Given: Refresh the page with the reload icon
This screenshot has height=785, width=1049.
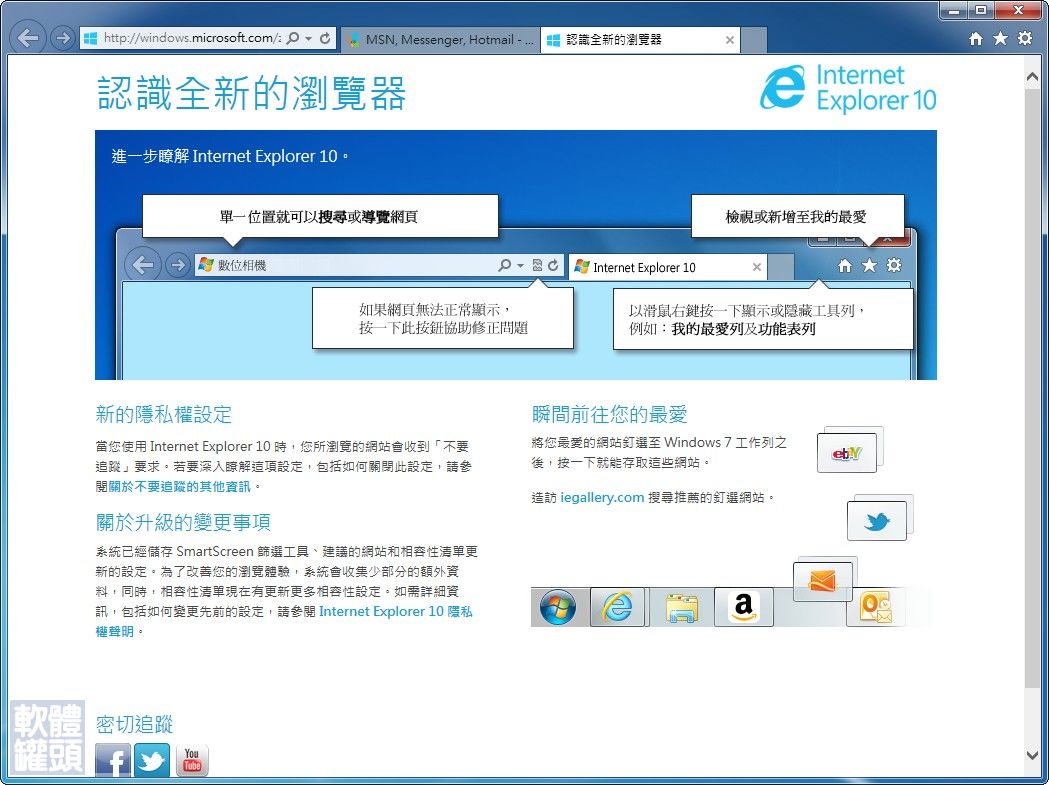Looking at the screenshot, I should (x=324, y=38).
